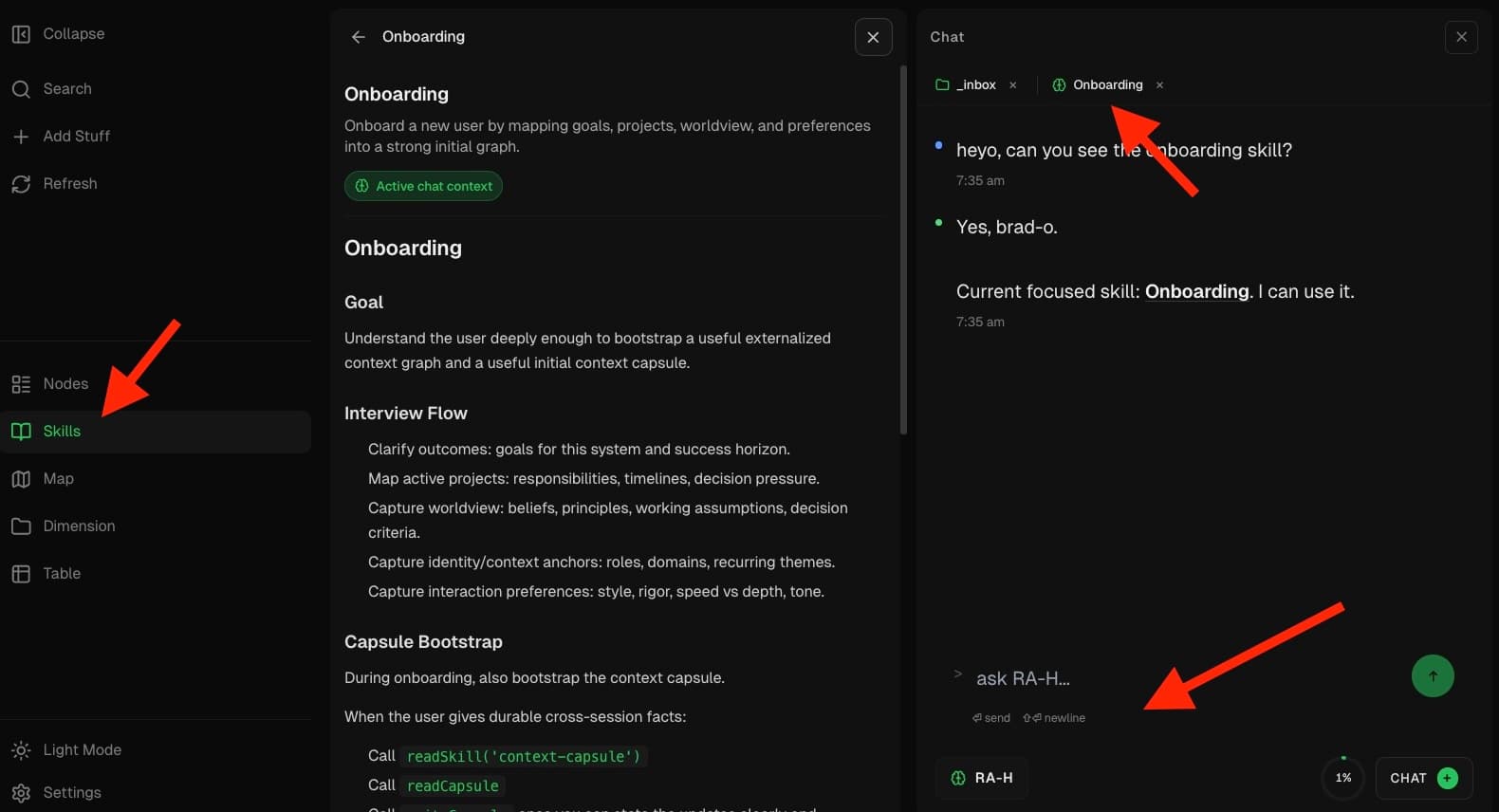Screen dimensions: 1499x812
Task: Select the _inbox chat context tab
Action: tap(966, 85)
